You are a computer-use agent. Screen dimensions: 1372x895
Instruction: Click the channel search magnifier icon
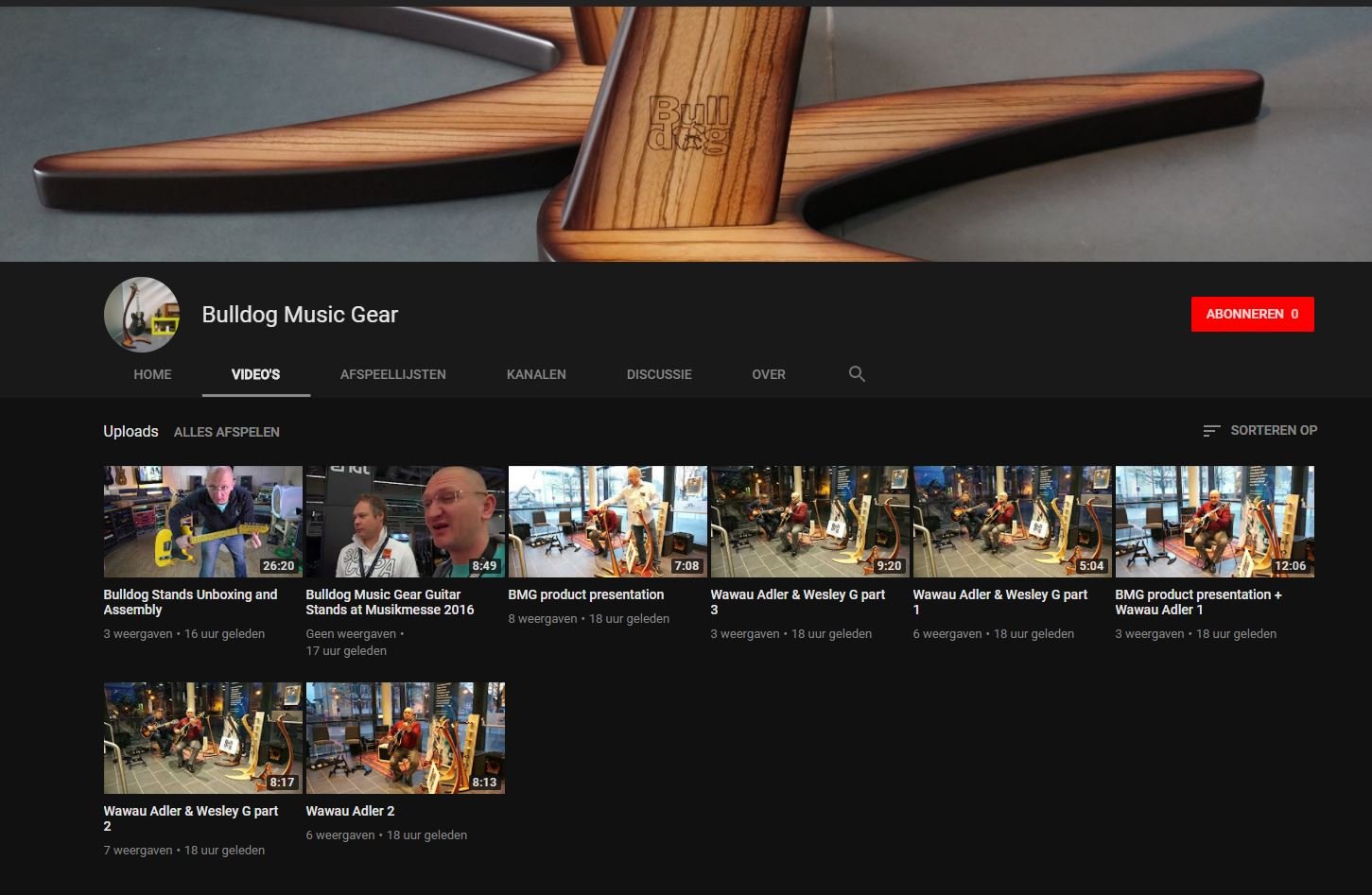[857, 374]
